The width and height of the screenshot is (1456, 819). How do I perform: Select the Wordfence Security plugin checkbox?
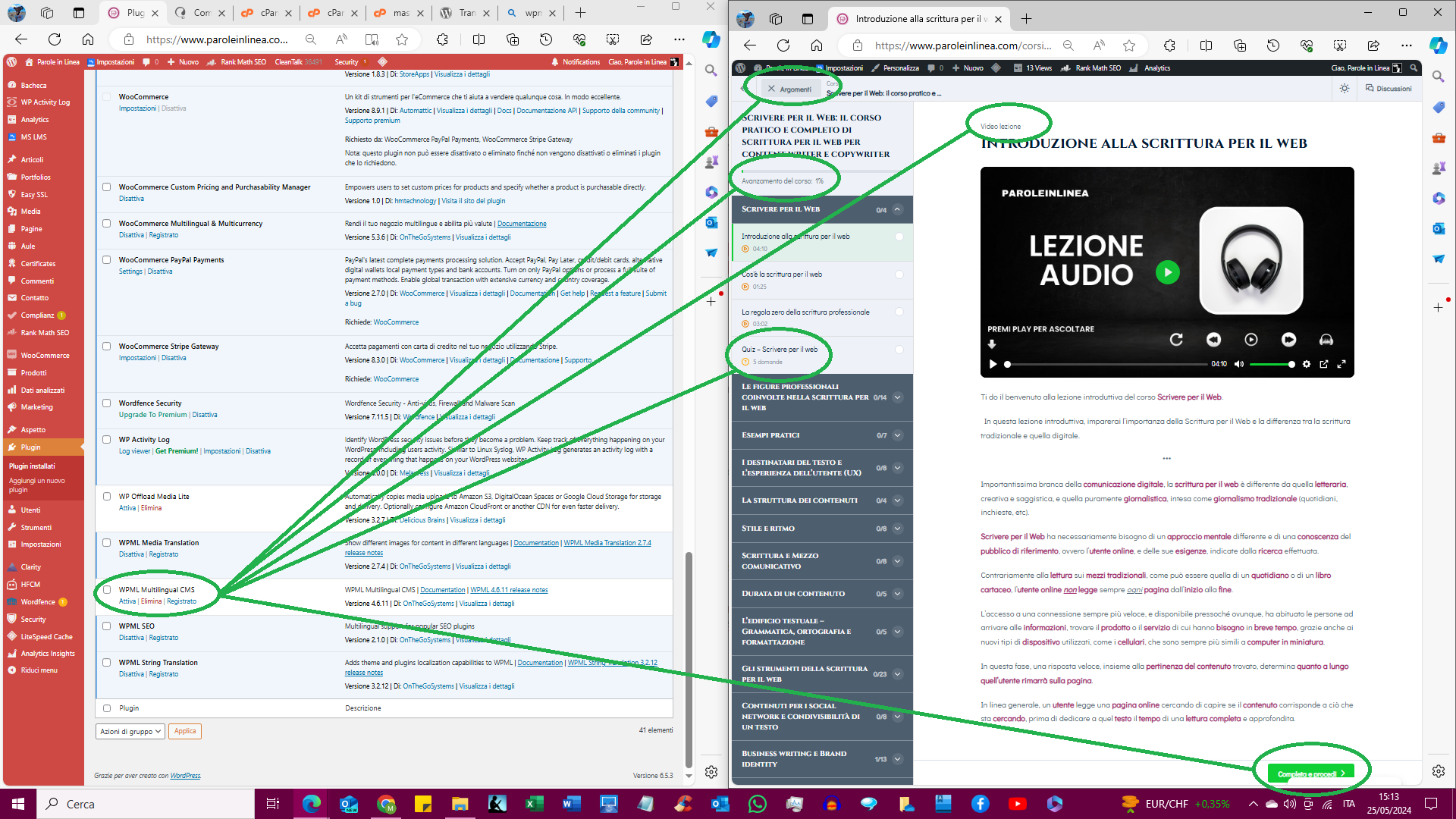coord(107,403)
